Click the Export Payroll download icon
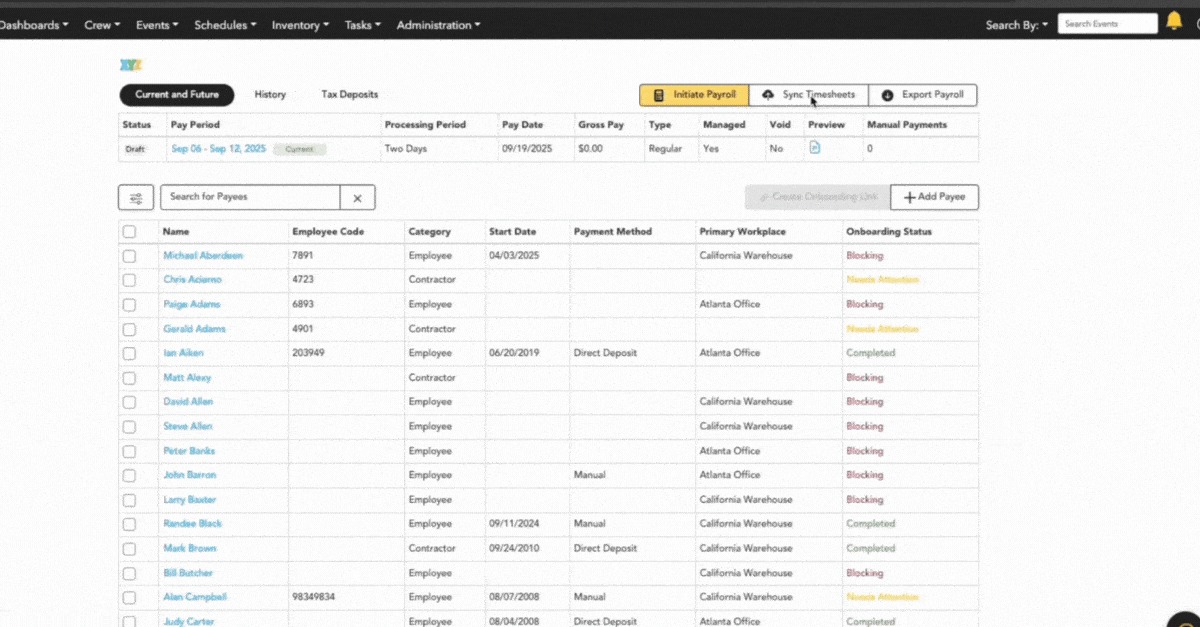 coord(887,95)
